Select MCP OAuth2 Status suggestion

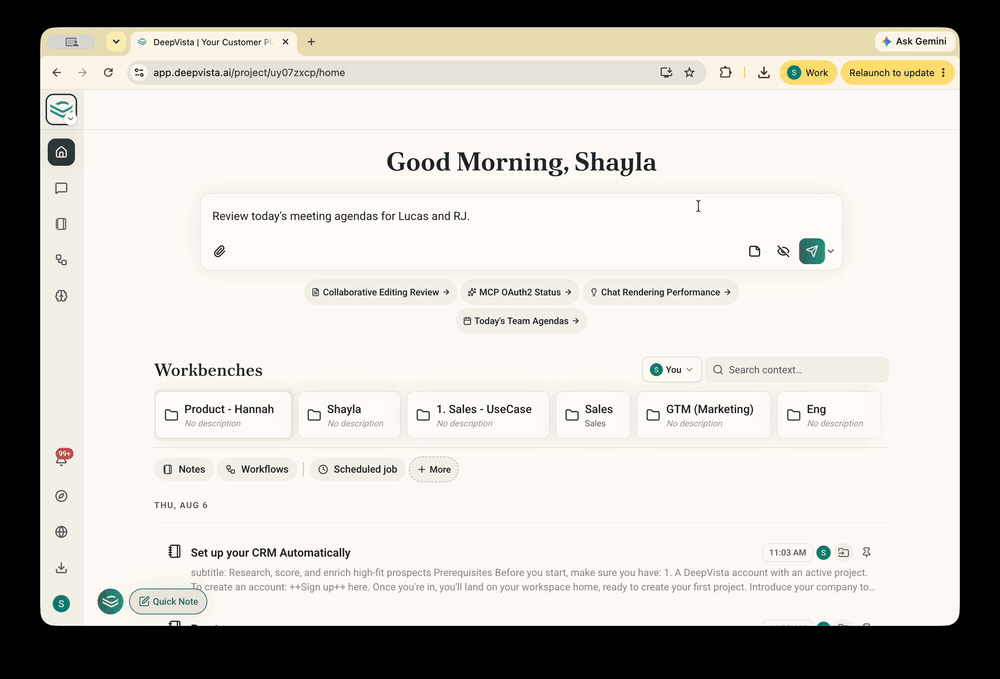(x=520, y=292)
